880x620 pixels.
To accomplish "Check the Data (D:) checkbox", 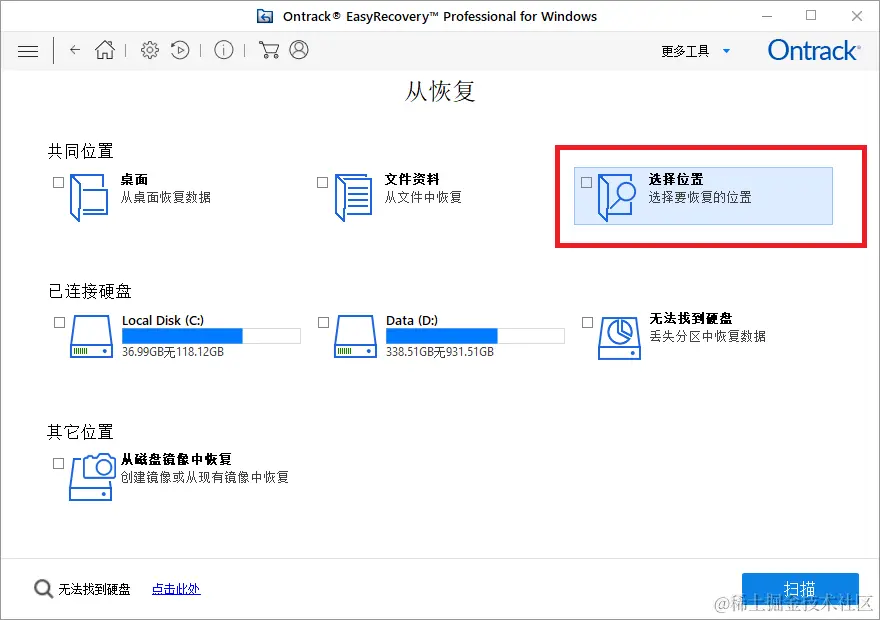I will [x=323, y=323].
